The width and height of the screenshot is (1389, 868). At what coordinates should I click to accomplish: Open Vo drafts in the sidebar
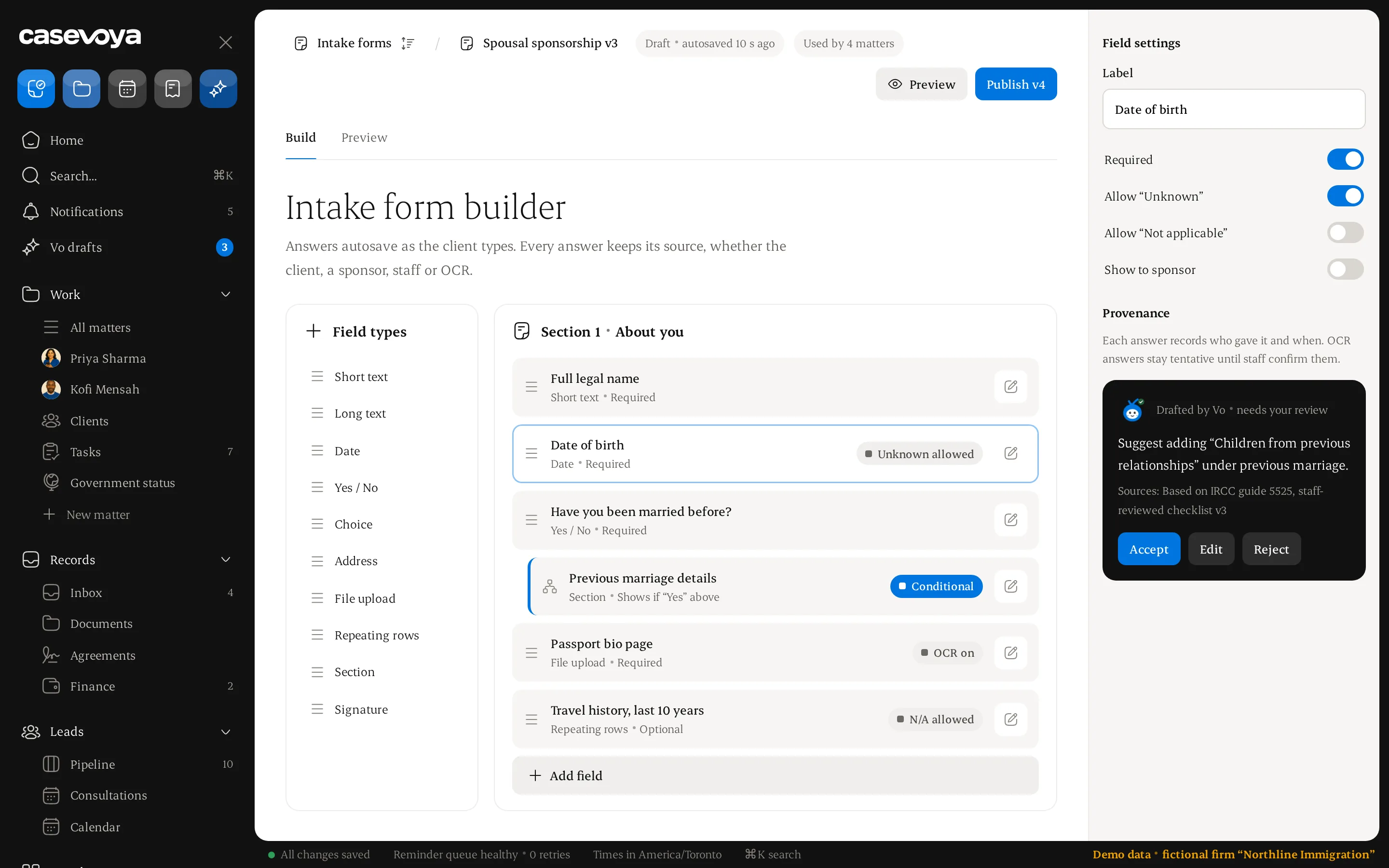click(127, 247)
